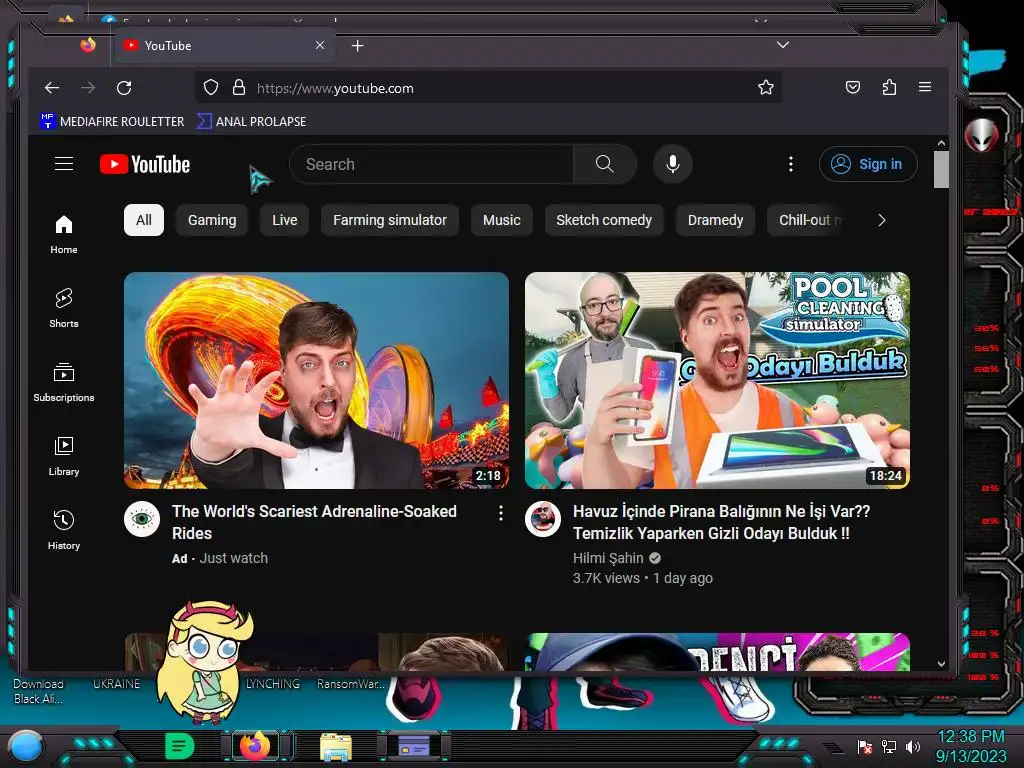Click the search magnifier button
The width and height of the screenshot is (1024, 768).
[605, 164]
